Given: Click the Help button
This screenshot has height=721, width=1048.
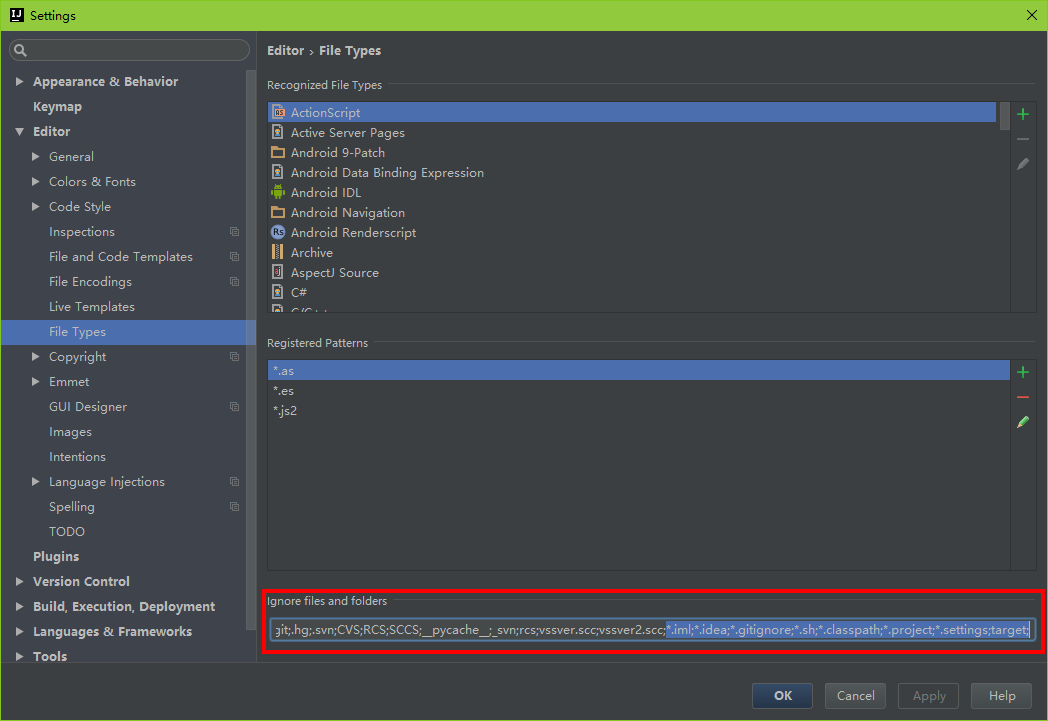Looking at the screenshot, I should pyautogui.click(x=1002, y=696).
